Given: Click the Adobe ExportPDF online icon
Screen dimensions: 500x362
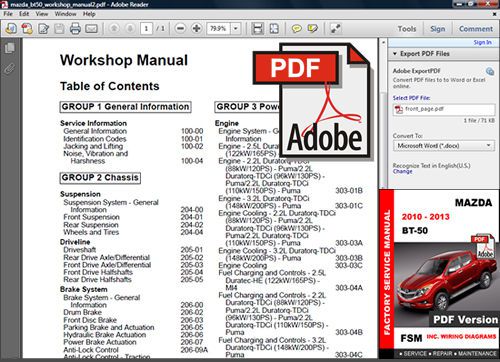Looking at the screenshot, I should [490, 71].
